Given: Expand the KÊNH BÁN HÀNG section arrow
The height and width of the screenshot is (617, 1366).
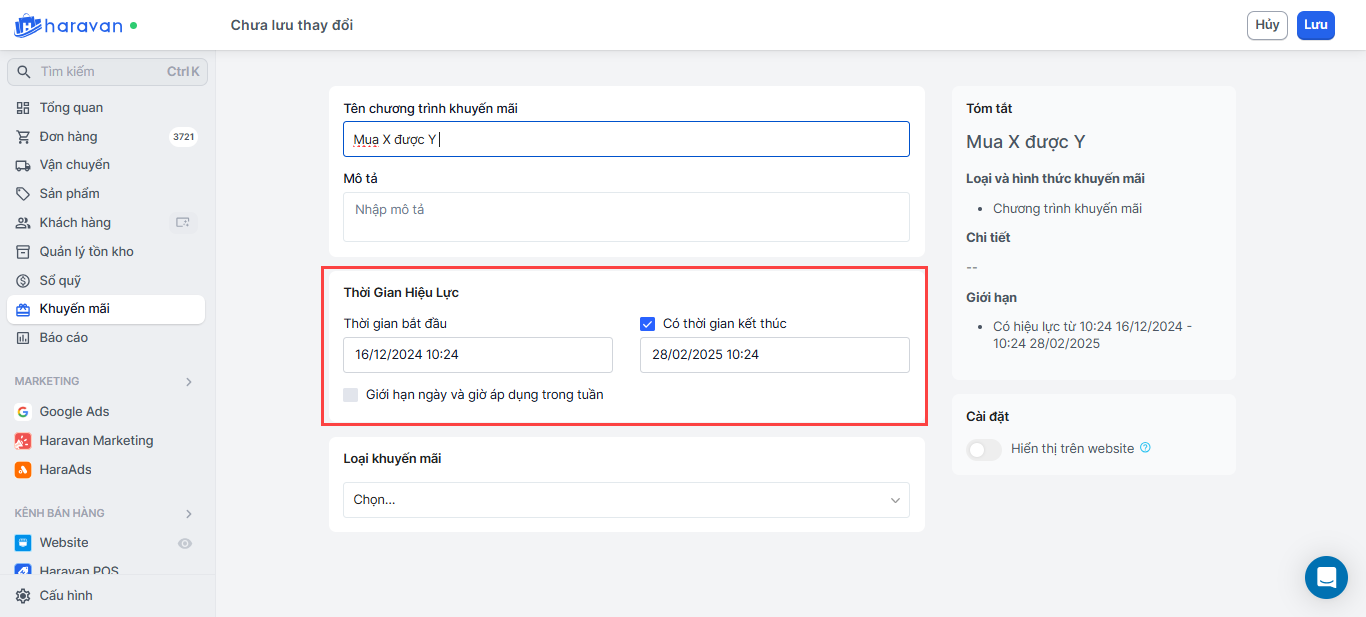Looking at the screenshot, I should click(x=189, y=514).
